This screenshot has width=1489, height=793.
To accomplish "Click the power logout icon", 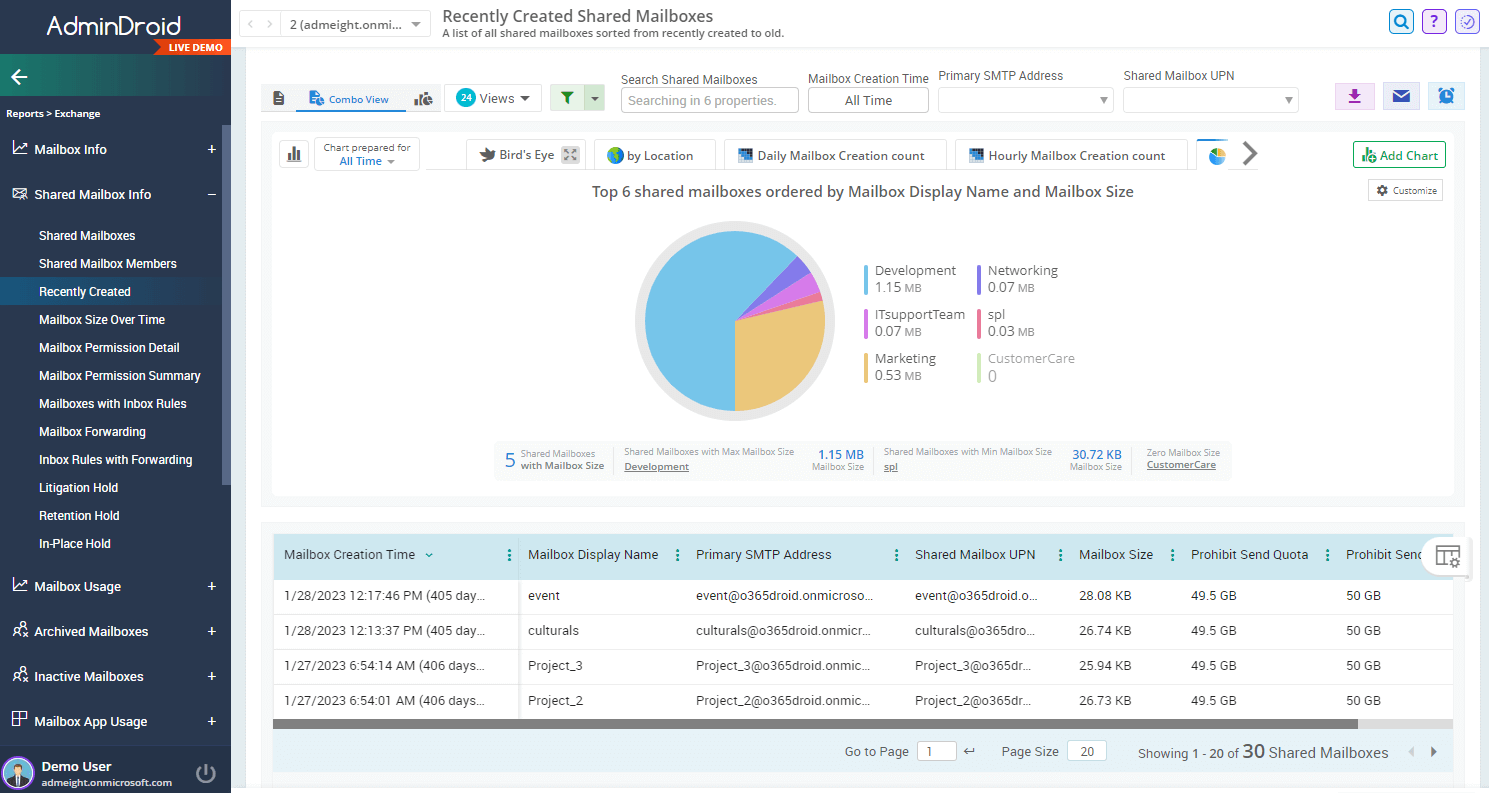I will [205, 773].
